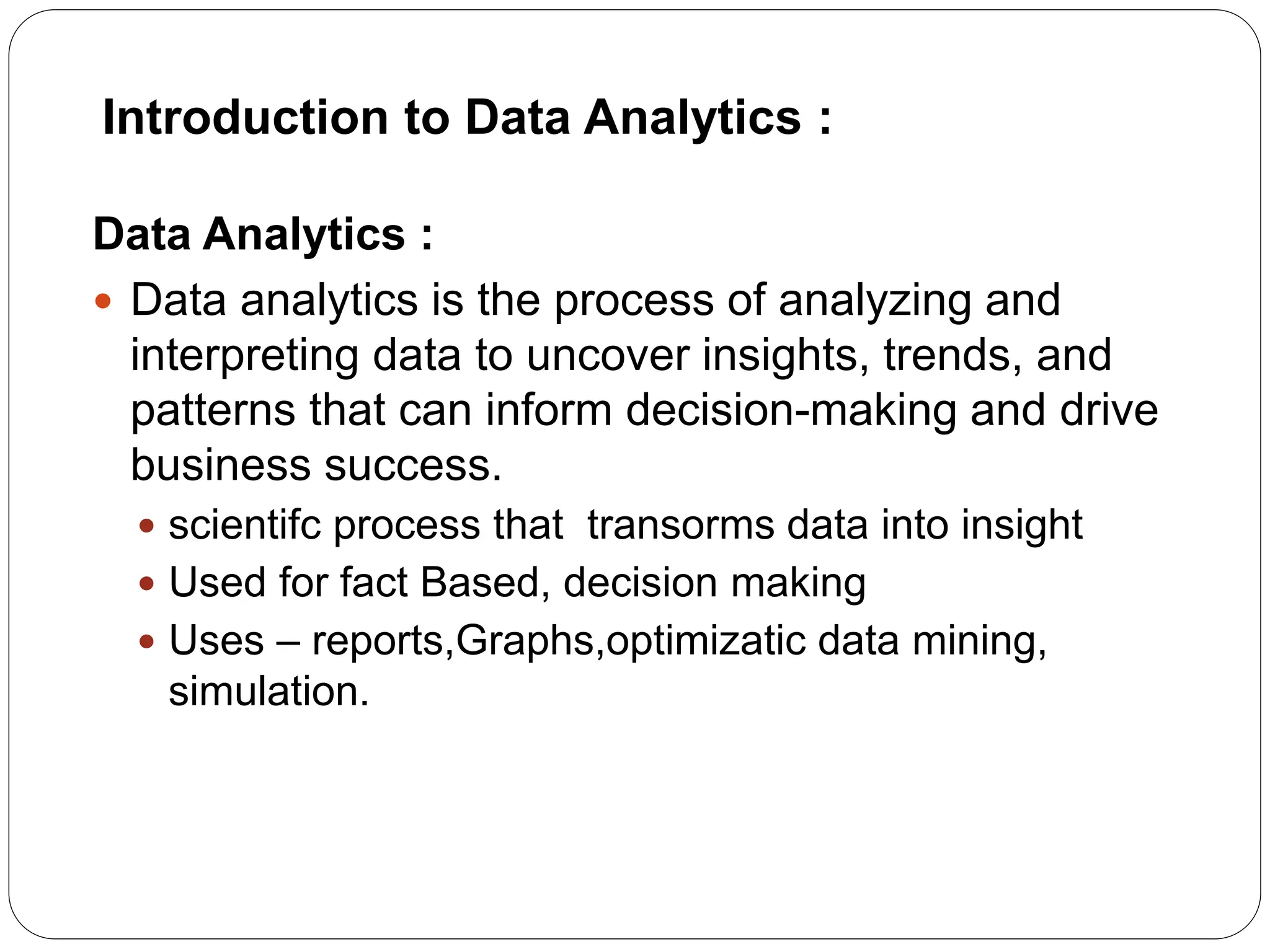Click the word "patterns" in the paragraph

pyautogui.click(x=213, y=410)
